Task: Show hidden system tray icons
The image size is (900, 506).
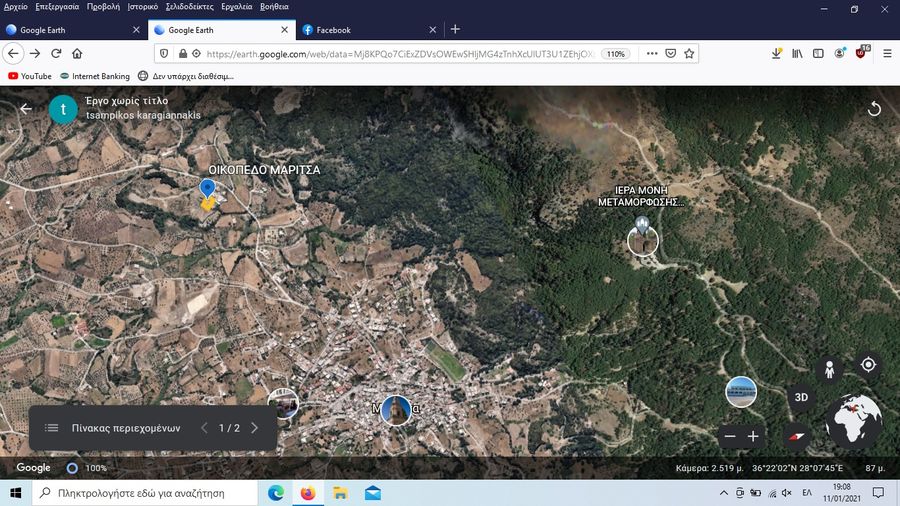Action: [724, 493]
